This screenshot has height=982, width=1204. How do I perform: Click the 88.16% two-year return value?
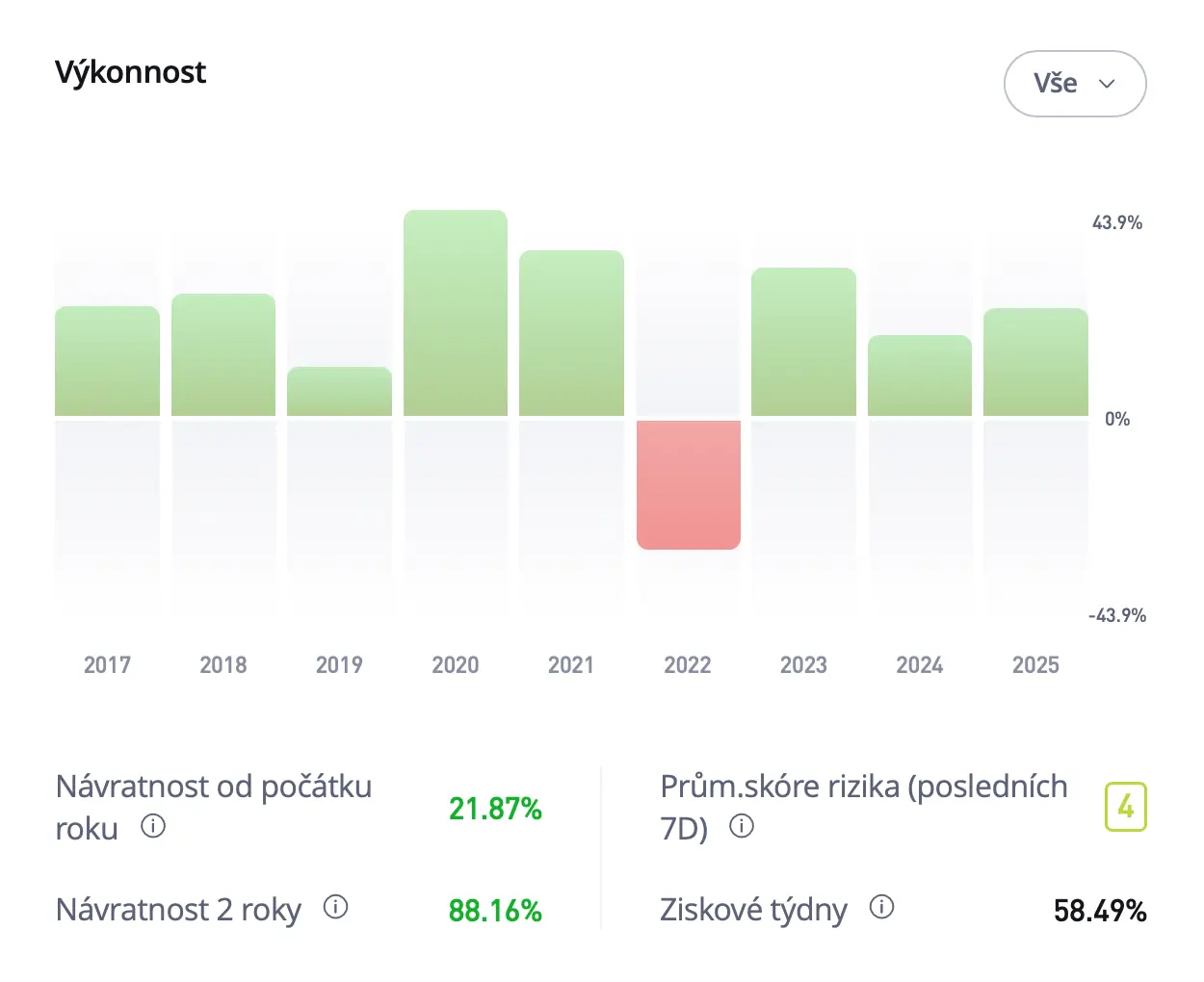pyautogui.click(x=495, y=911)
